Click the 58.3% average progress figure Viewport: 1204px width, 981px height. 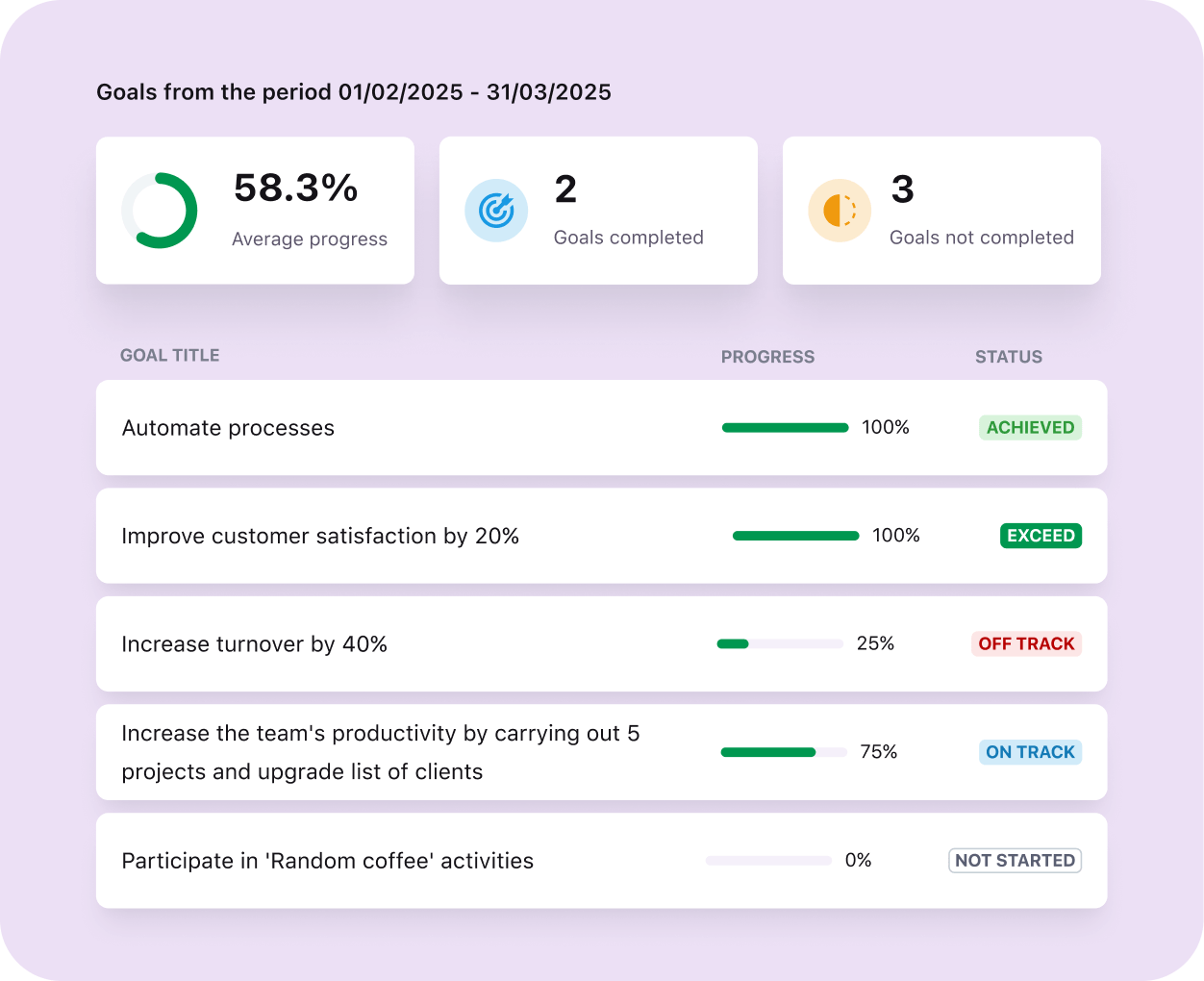tap(296, 189)
